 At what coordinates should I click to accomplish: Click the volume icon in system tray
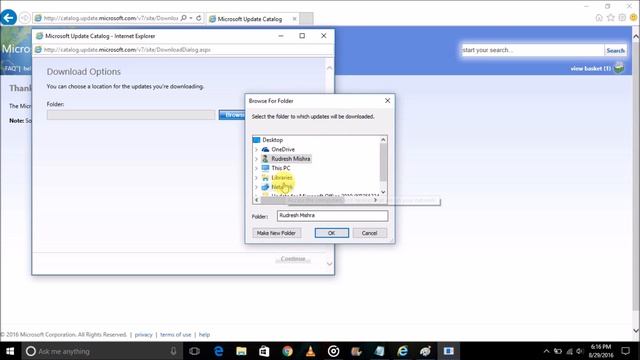click(x=580, y=351)
